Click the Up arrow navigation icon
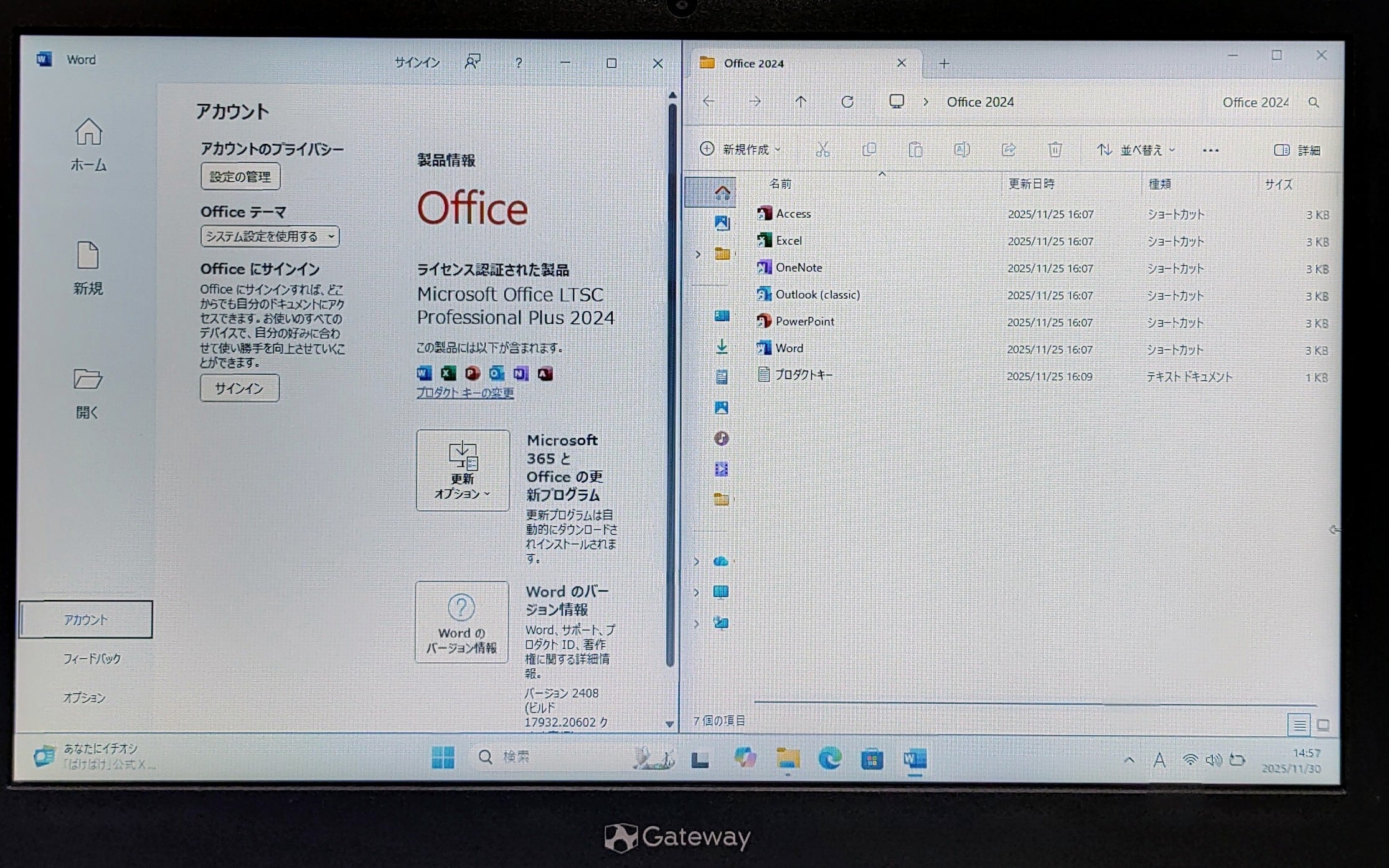This screenshot has width=1389, height=868. point(801,101)
